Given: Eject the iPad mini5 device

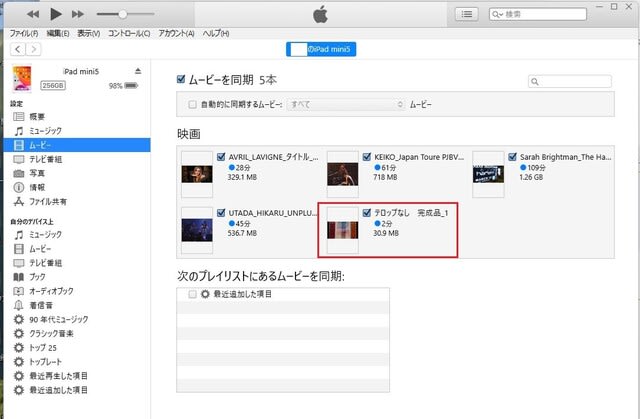Looking at the screenshot, I should [138, 71].
